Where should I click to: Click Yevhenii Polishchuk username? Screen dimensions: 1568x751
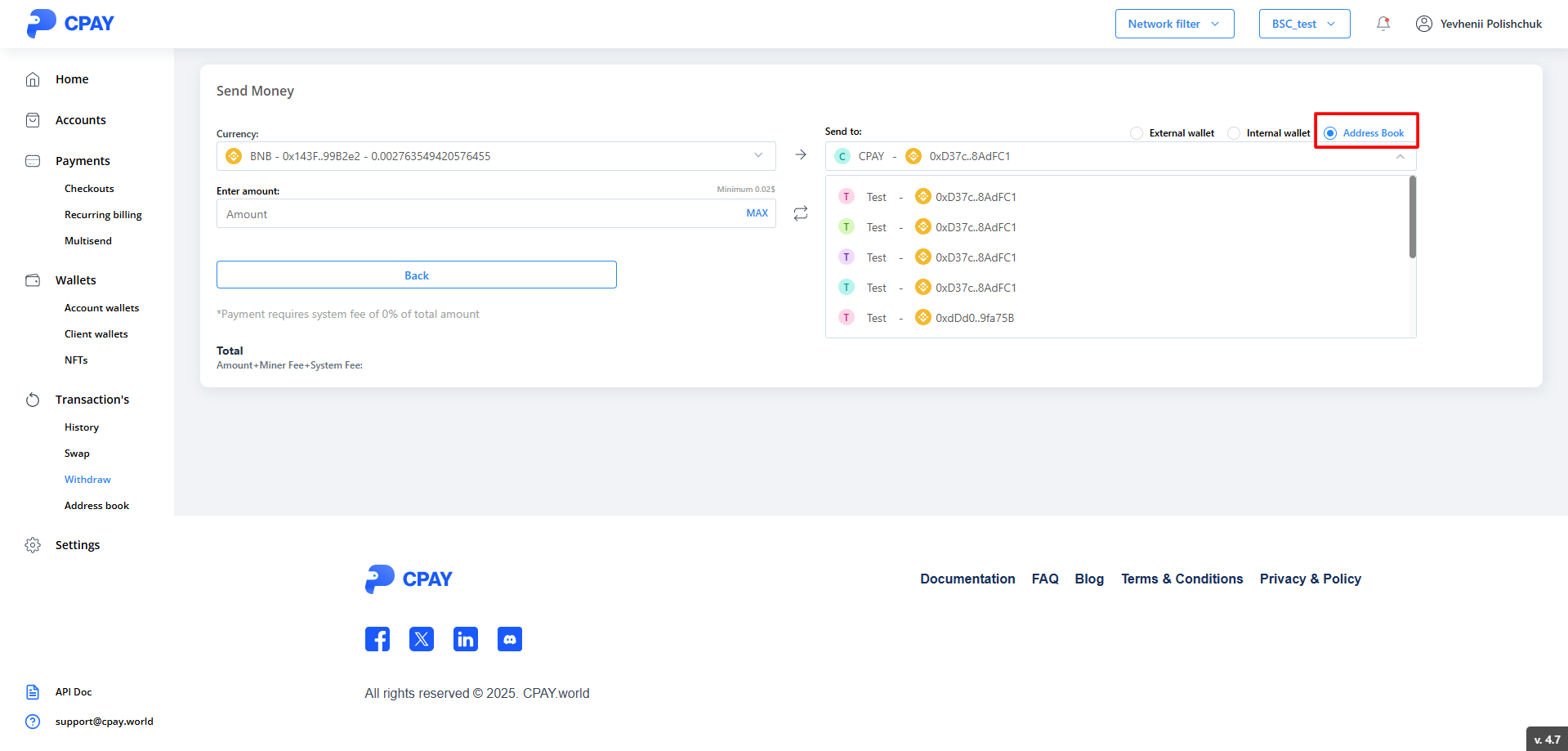point(1490,24)
